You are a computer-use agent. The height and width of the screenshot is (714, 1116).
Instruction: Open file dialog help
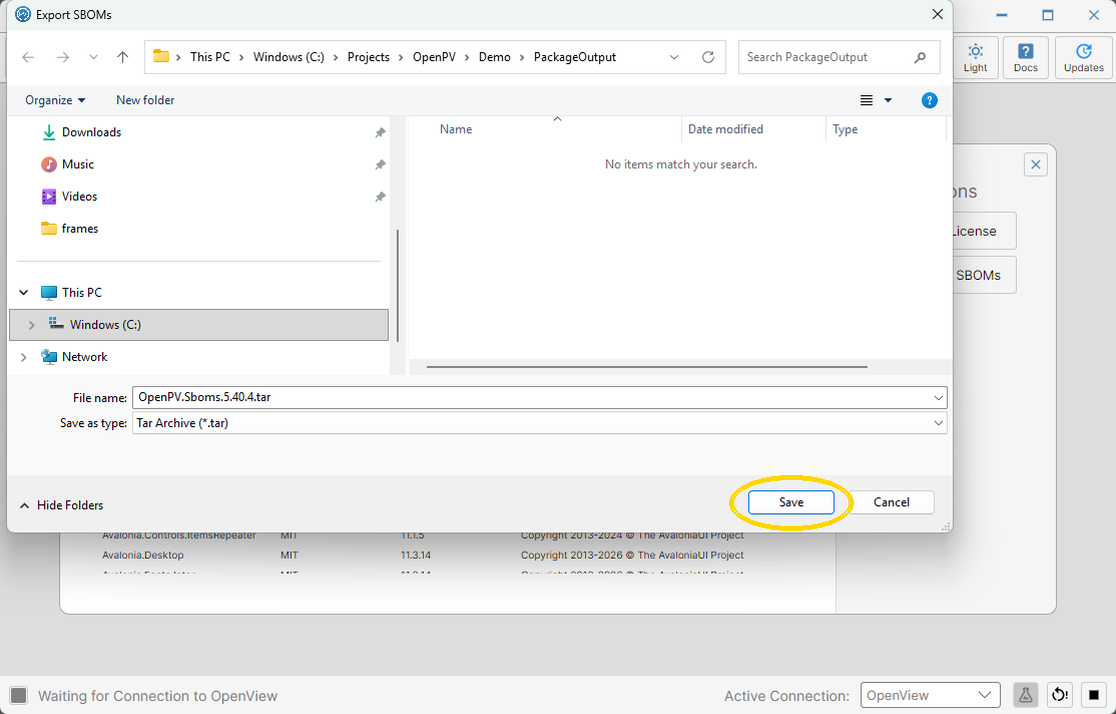tap(929, 100)
